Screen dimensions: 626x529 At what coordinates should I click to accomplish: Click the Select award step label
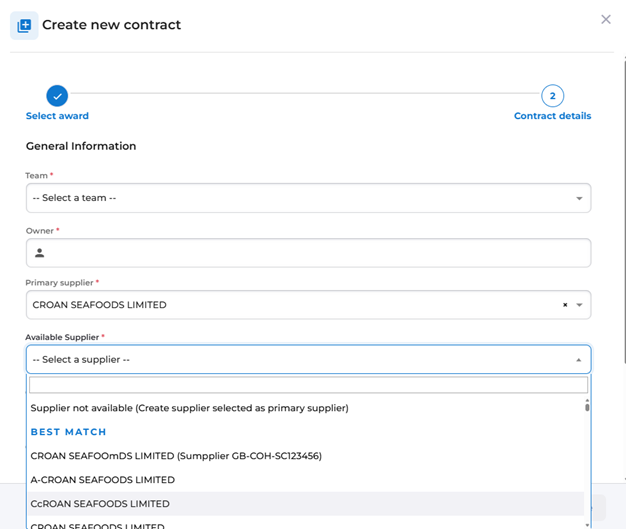[57, 116]
